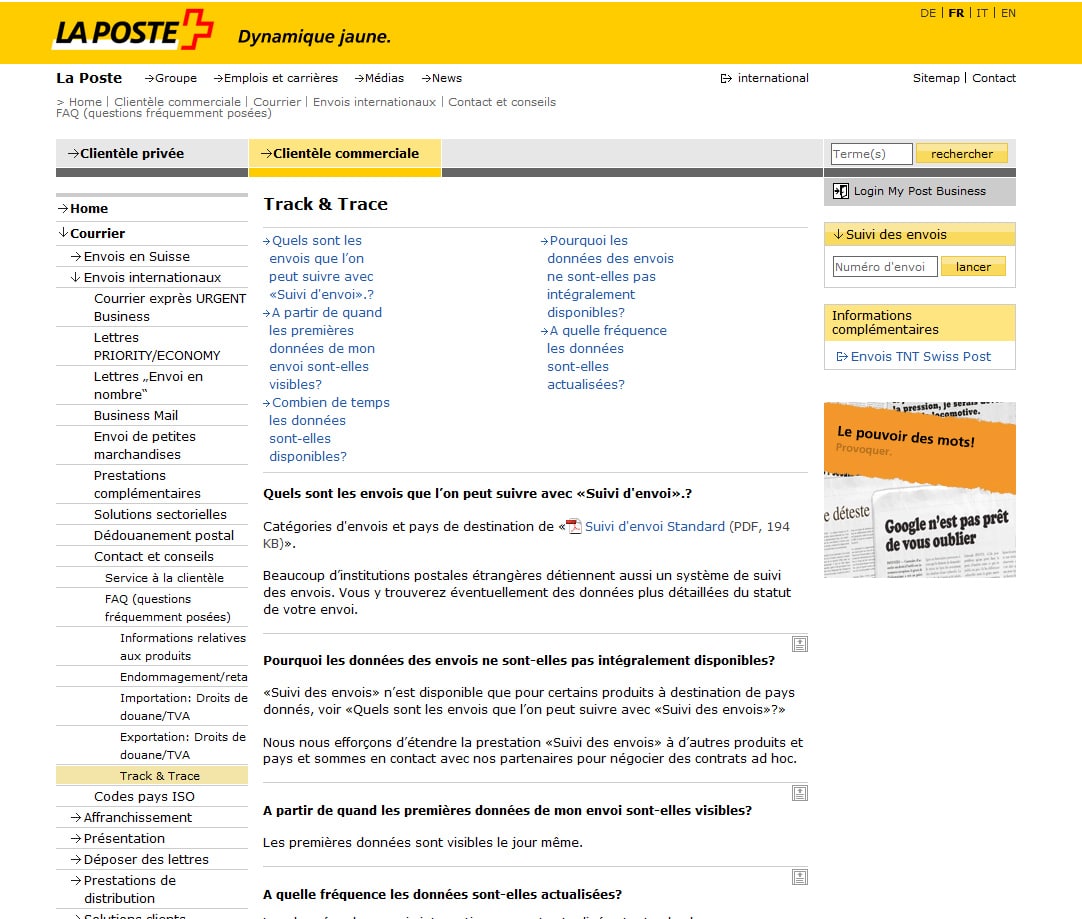The image size is (1082, 919).
Task: Open the Sitemap
Action: (936, 78)
